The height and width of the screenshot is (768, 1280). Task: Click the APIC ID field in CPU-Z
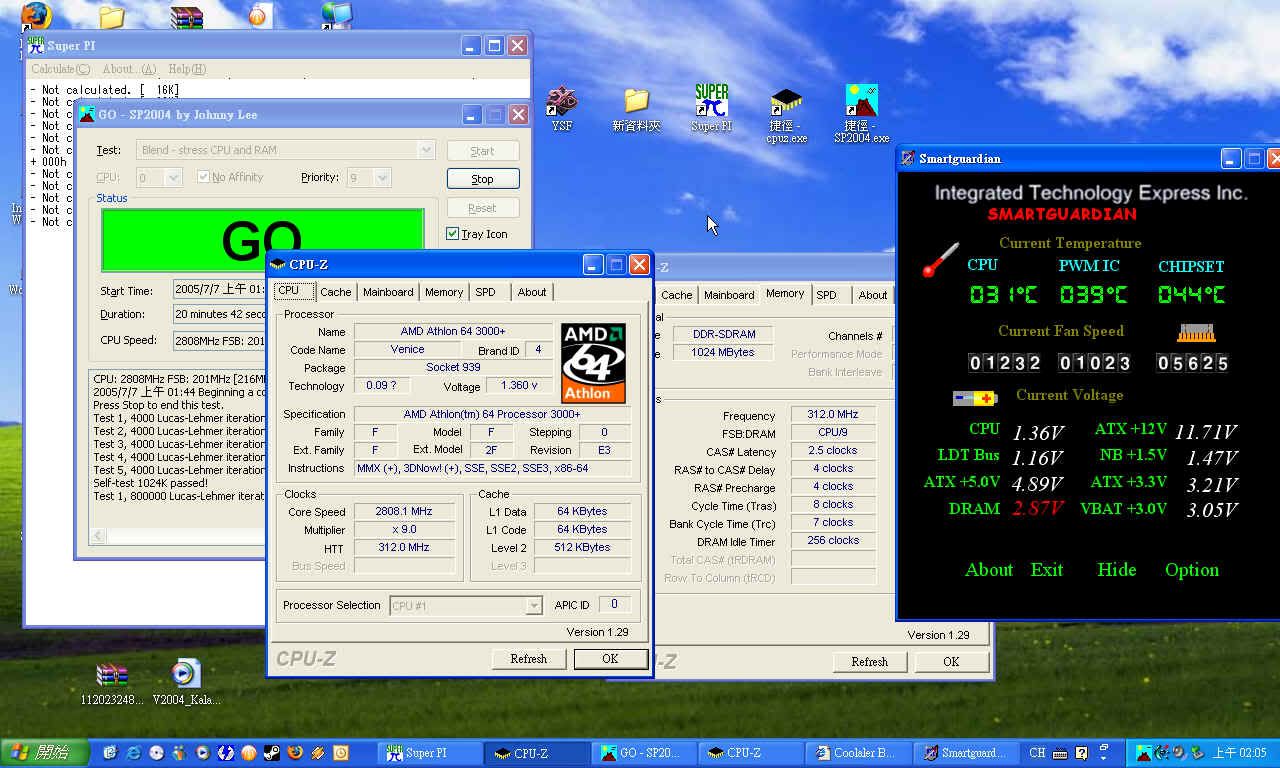614,604
